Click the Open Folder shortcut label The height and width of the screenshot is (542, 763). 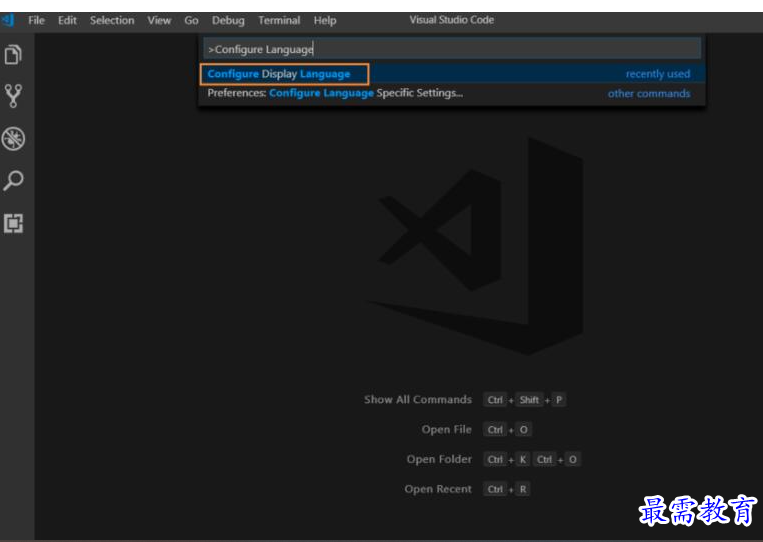[439, 459]
